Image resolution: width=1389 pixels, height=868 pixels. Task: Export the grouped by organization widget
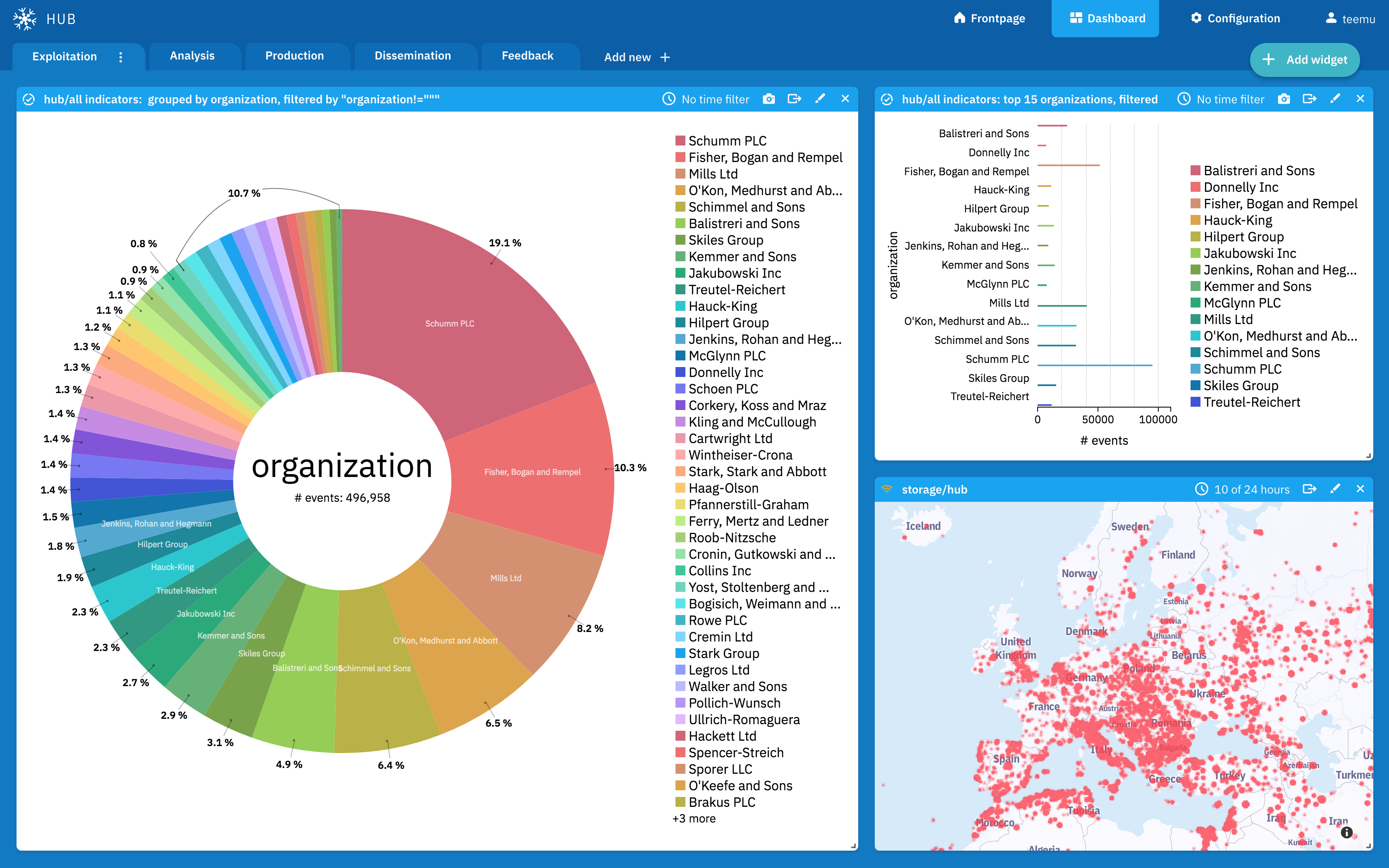(795, 99)
